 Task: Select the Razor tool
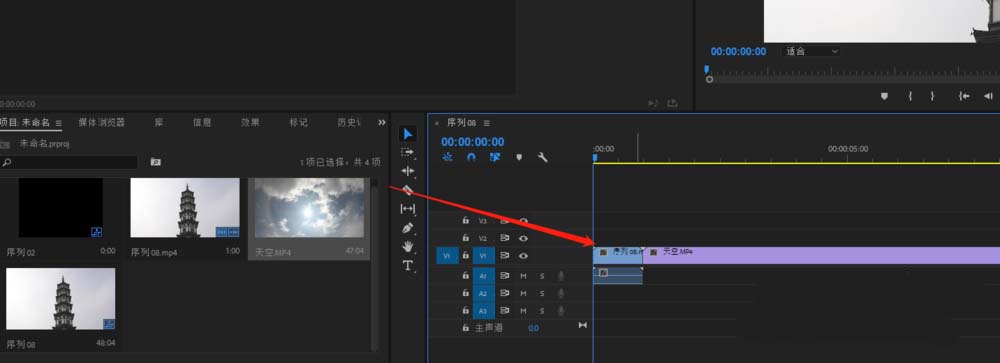408,190
